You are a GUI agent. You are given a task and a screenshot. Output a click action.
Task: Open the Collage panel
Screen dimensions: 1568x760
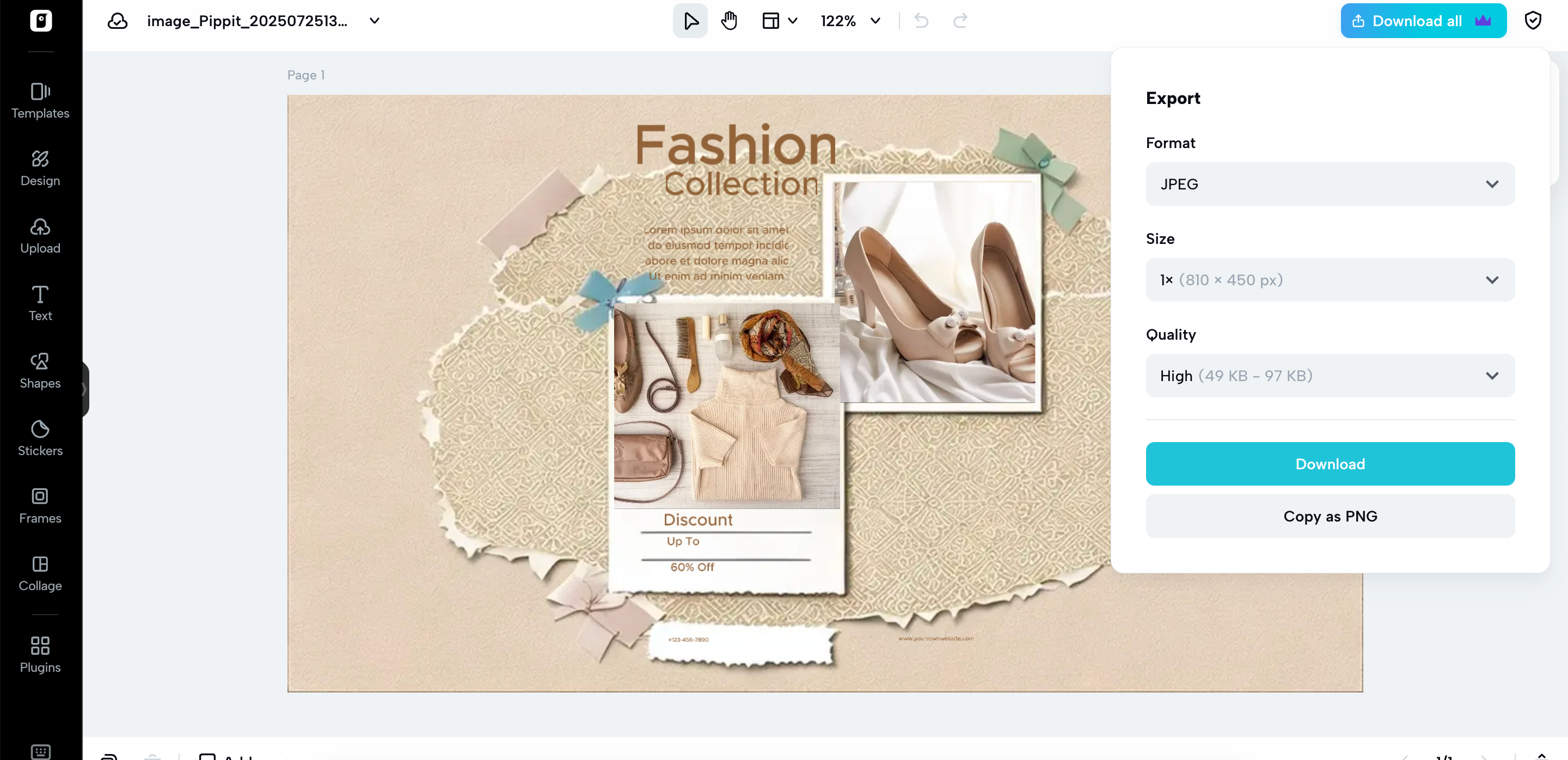click(x=40, y=574)
